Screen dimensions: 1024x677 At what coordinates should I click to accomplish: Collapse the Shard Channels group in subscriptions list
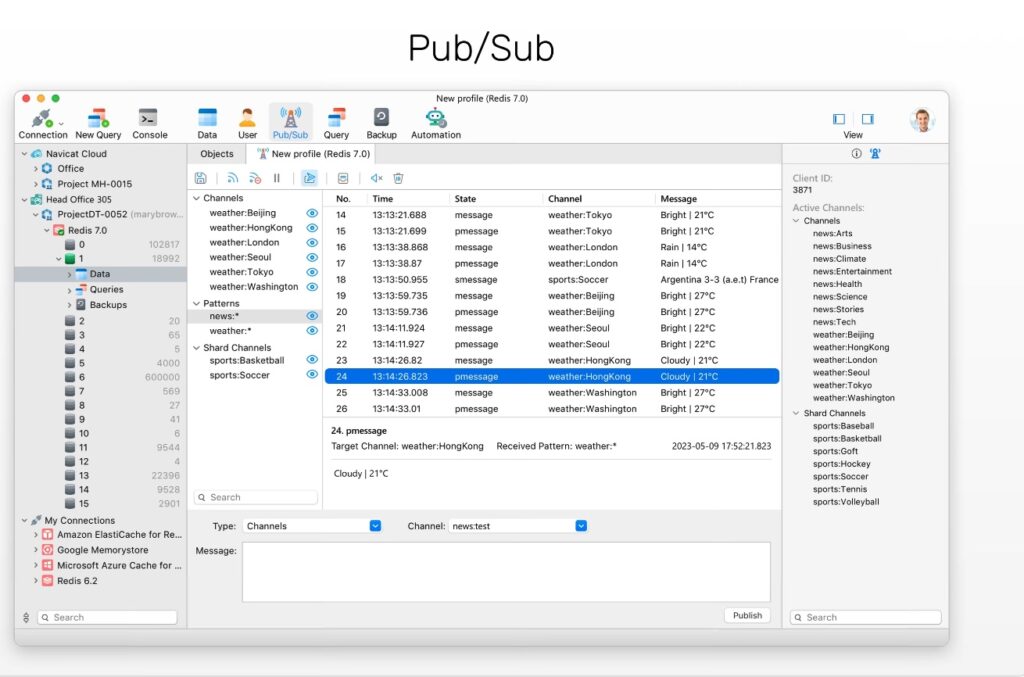196,348
